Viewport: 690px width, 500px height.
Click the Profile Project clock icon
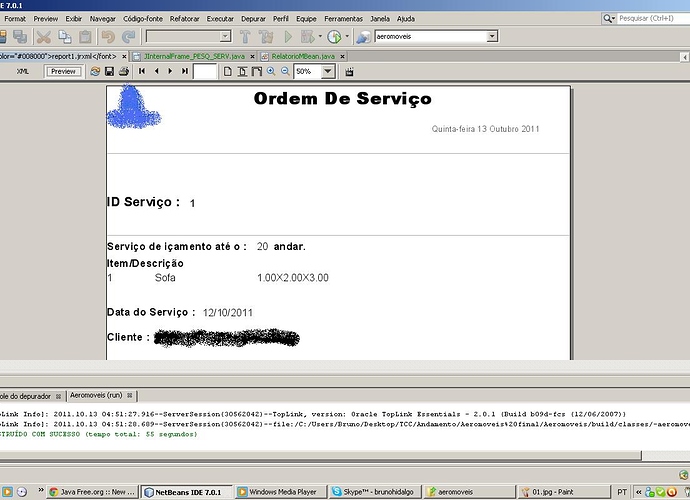[334, 37]
